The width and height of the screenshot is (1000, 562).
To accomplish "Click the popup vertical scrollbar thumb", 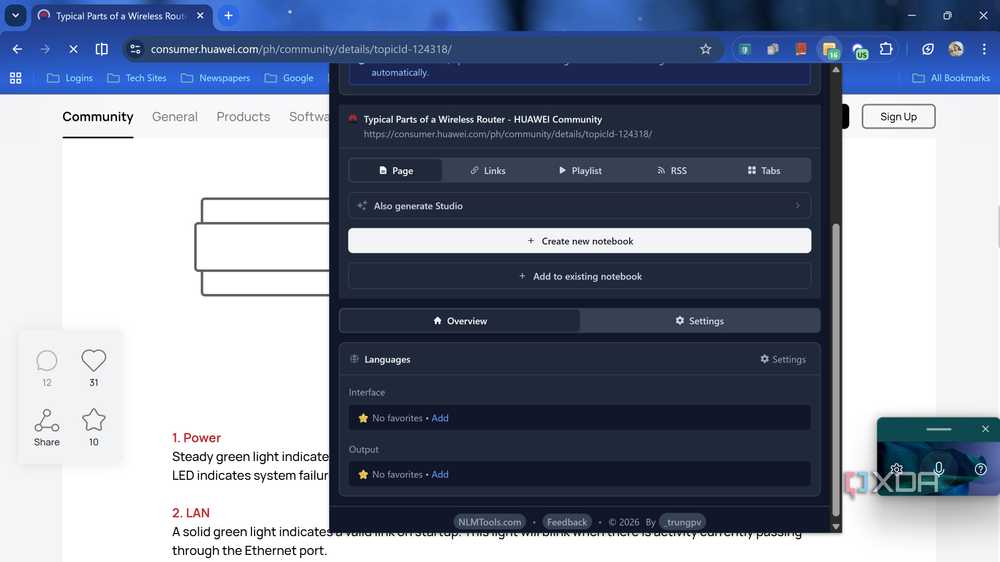I will [x=835, y=370].
